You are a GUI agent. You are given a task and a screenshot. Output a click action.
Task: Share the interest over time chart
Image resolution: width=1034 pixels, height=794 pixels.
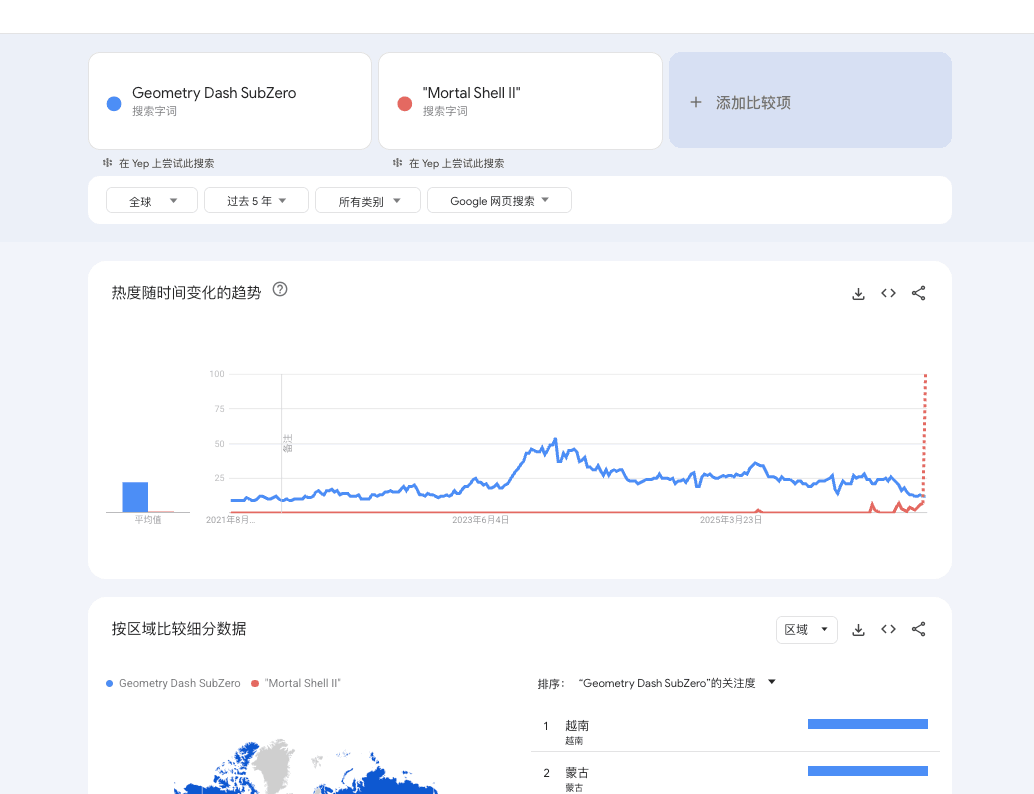click(x=919, y=293)
